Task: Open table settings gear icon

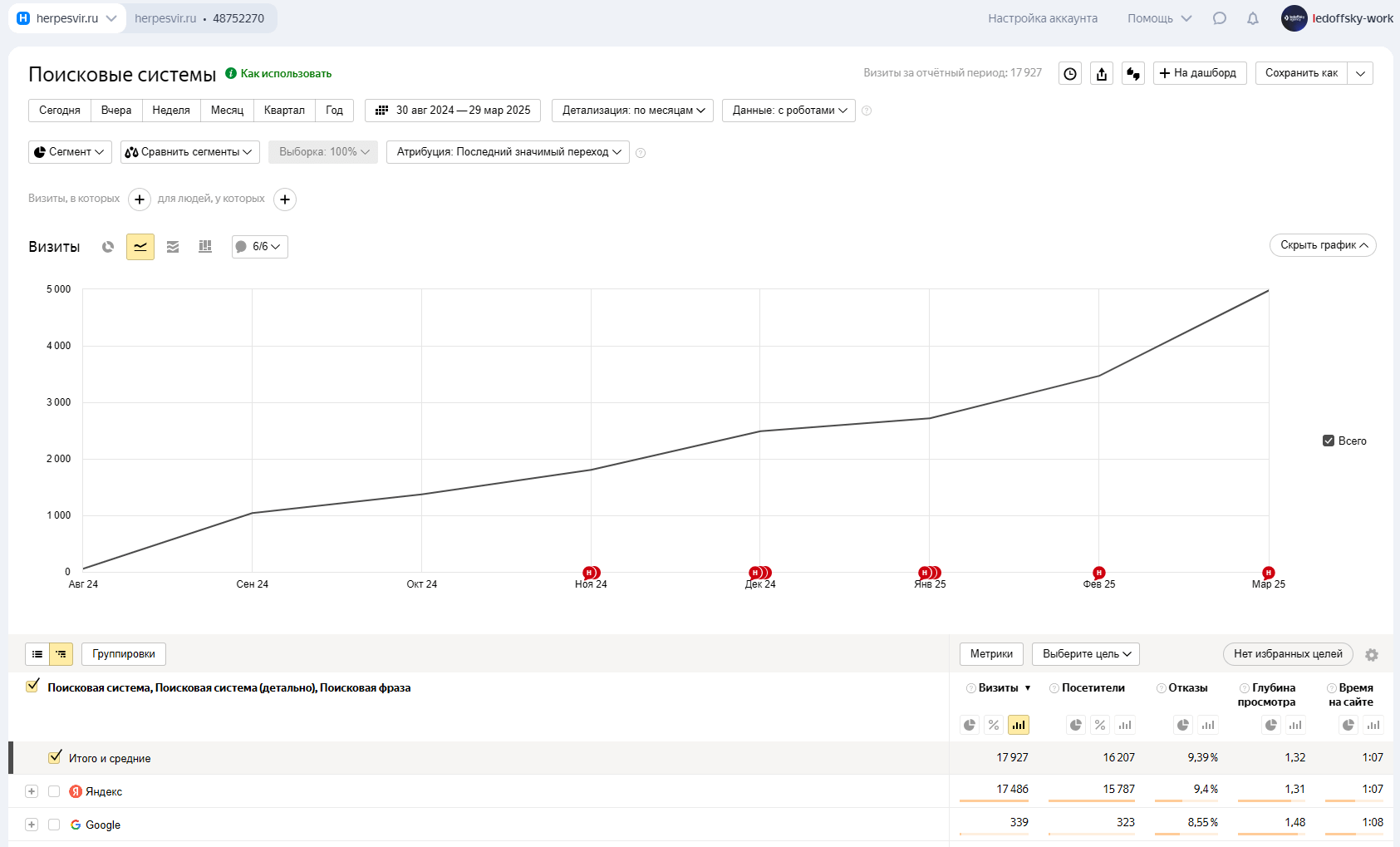Action: (x=1372, y=655)
